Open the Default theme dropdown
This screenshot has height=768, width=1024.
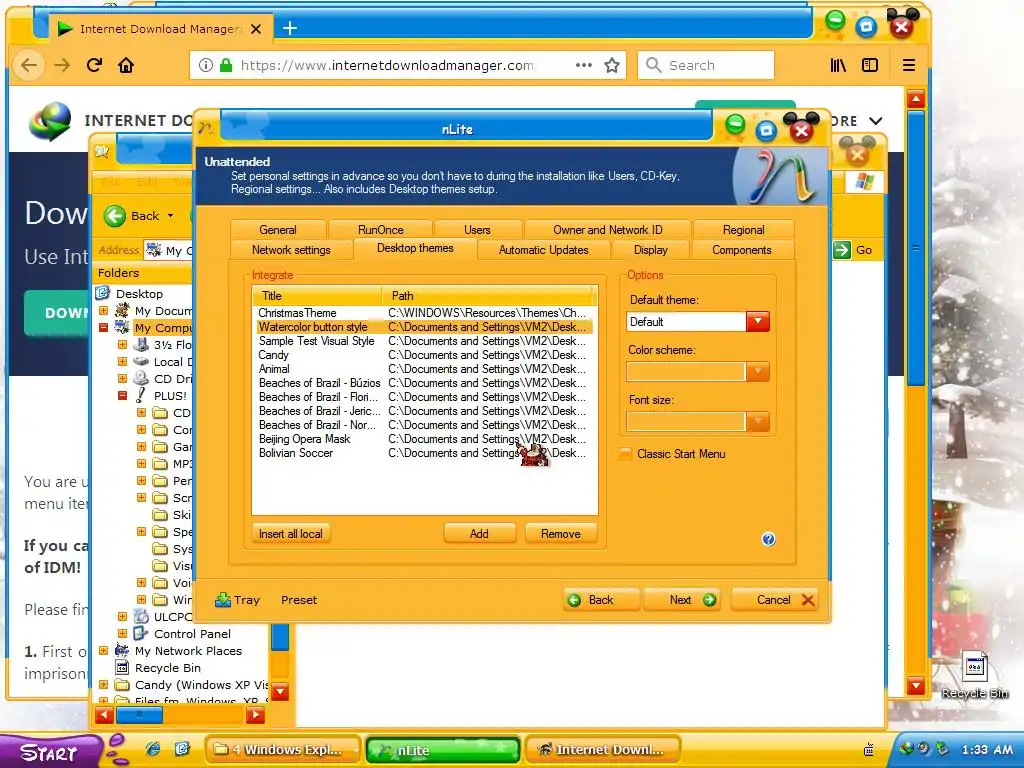click(x=758, y=321)
